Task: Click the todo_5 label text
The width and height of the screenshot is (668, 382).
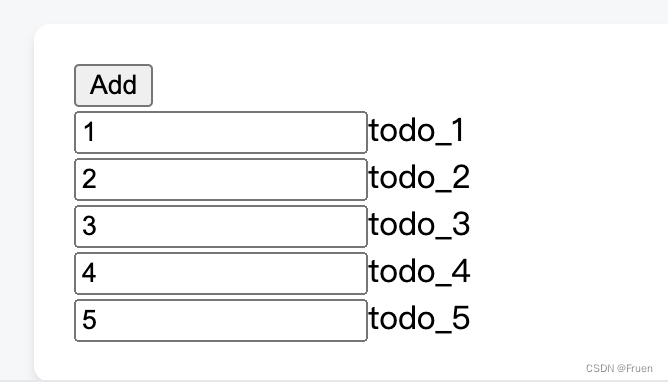Action: click(x=419, y=319)
